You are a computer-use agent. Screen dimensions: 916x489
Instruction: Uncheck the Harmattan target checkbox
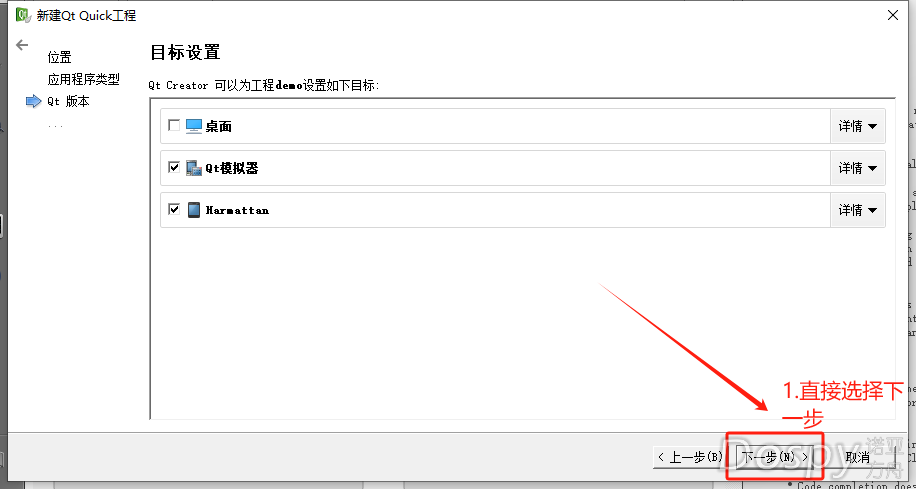click(174, 209)
